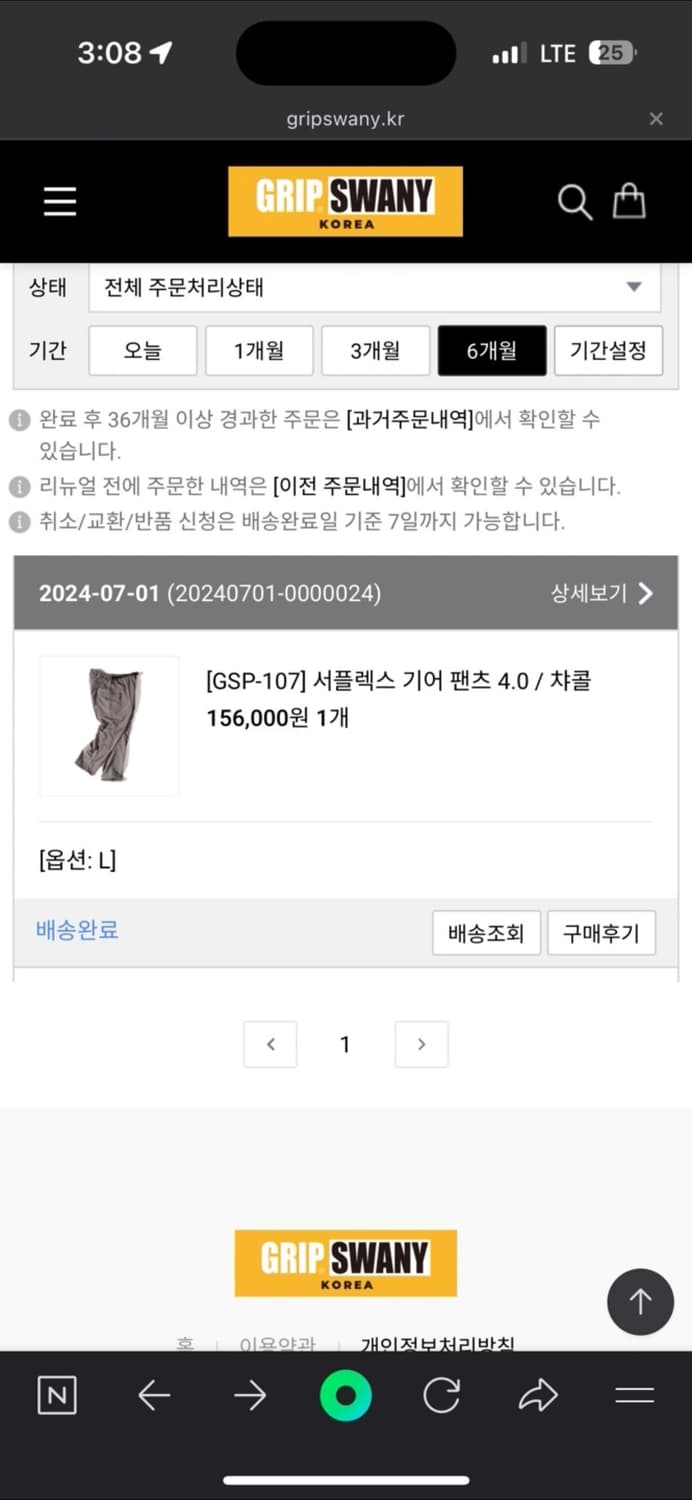
Task: Open the hamburger menu
Action: pos(59,201)
